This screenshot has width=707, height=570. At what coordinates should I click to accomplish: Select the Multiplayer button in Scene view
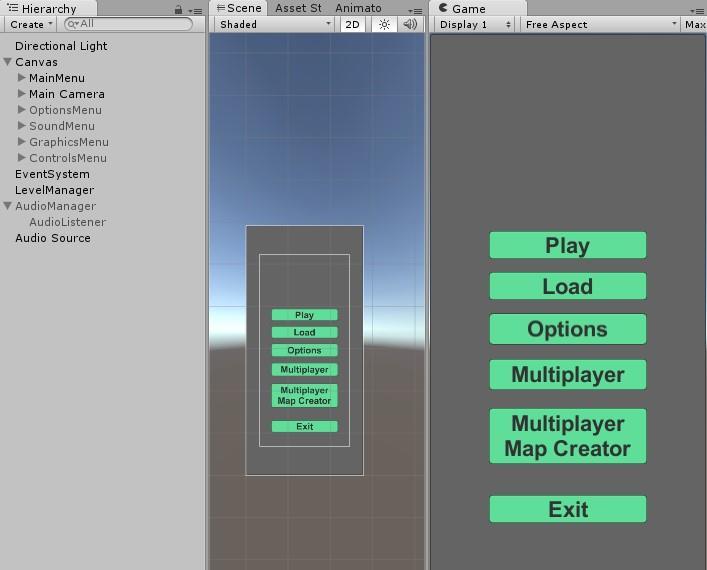pyautogui.click(x=304, y=370)
